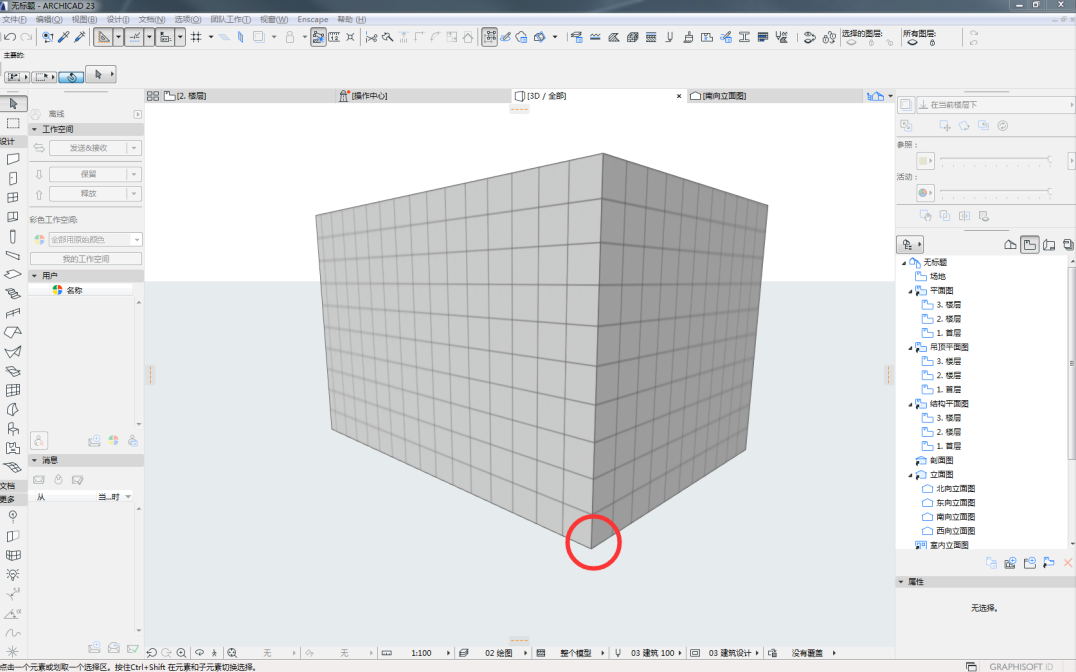Screen dimensions: 1076x672
Task: Click the Redo arrow in the toolbar
Action: click(27, 37)
